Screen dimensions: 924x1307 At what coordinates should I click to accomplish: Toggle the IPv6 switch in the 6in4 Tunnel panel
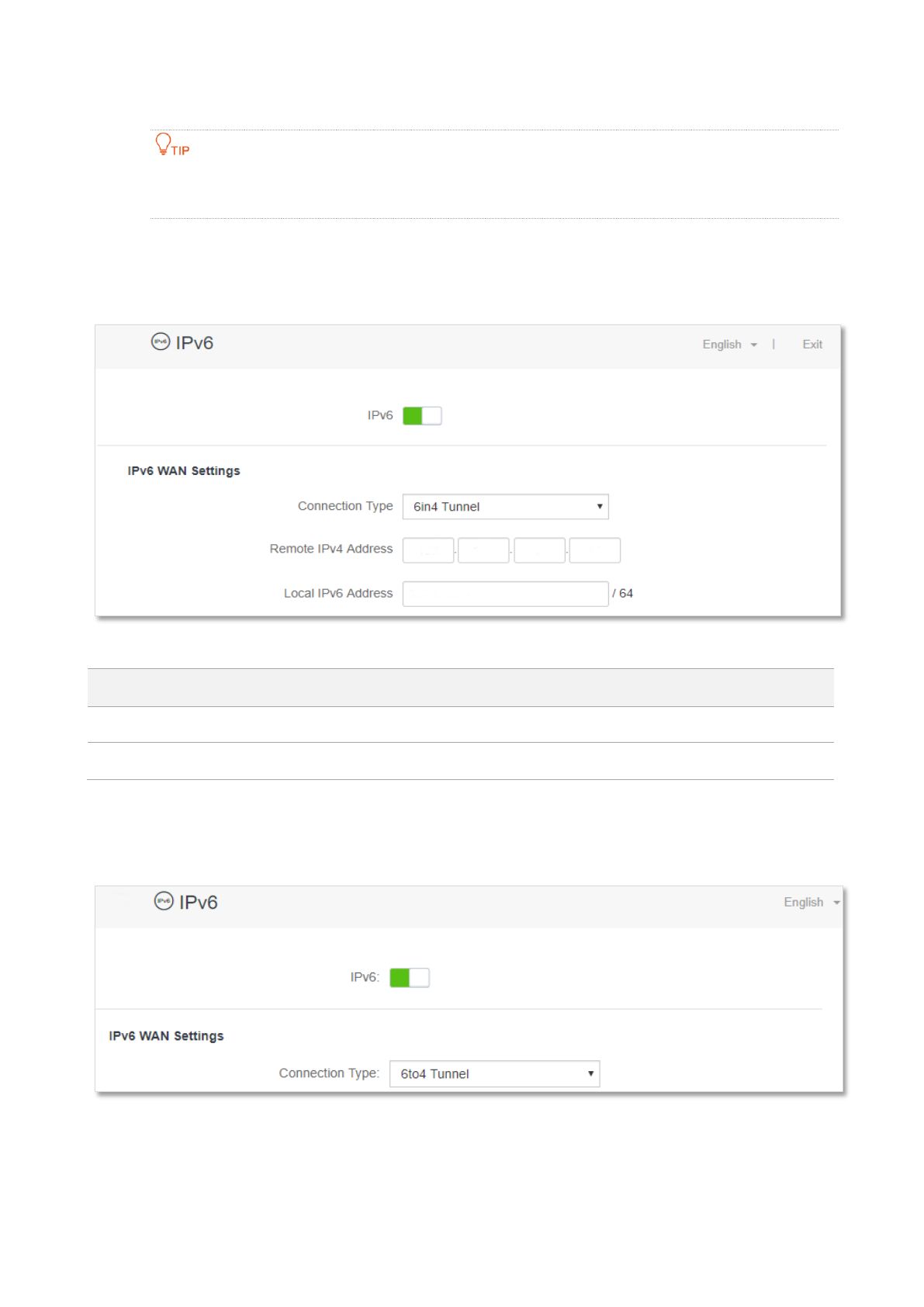422,416
